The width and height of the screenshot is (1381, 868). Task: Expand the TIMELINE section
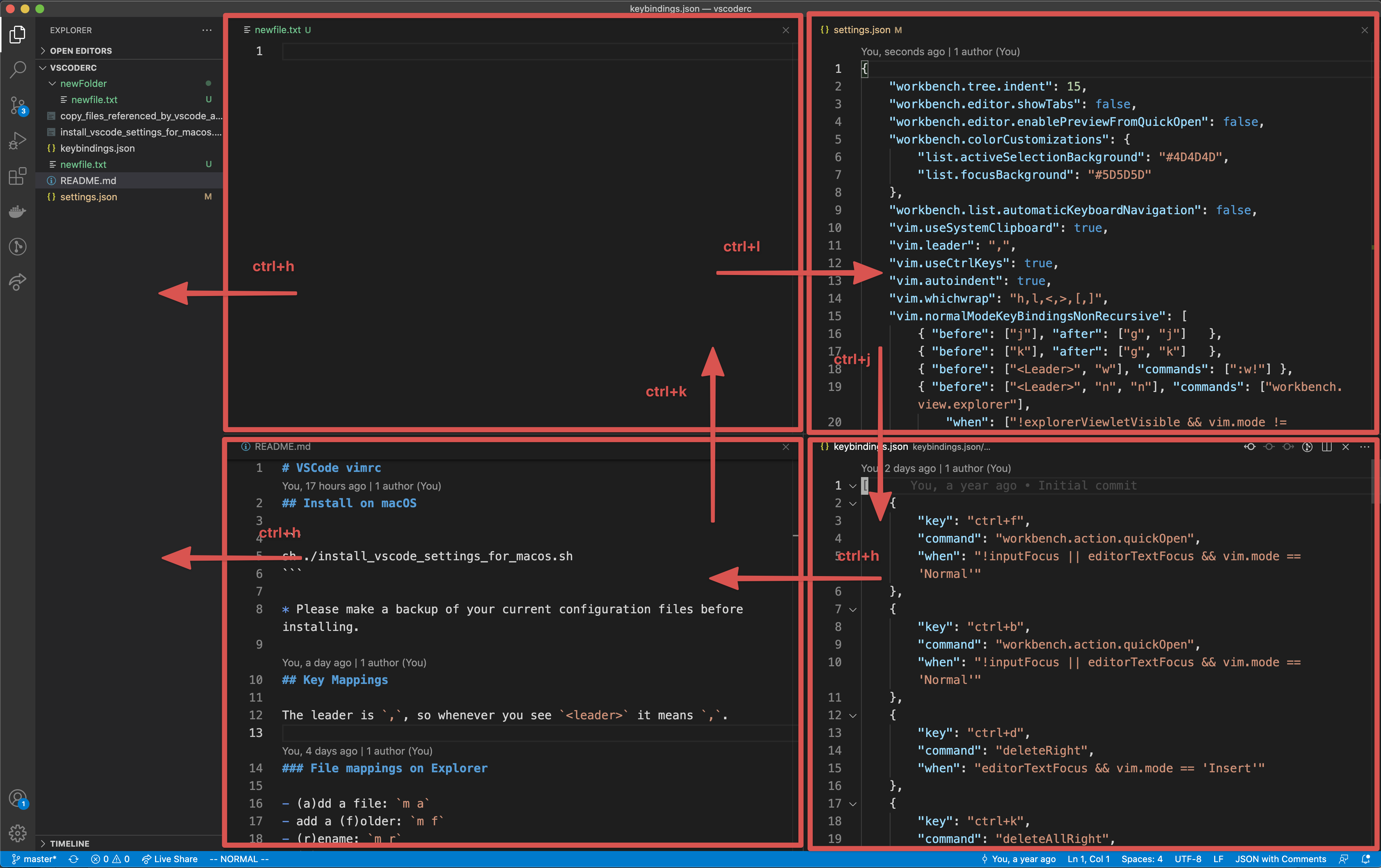pyautogui.click(x=69, y=843)
